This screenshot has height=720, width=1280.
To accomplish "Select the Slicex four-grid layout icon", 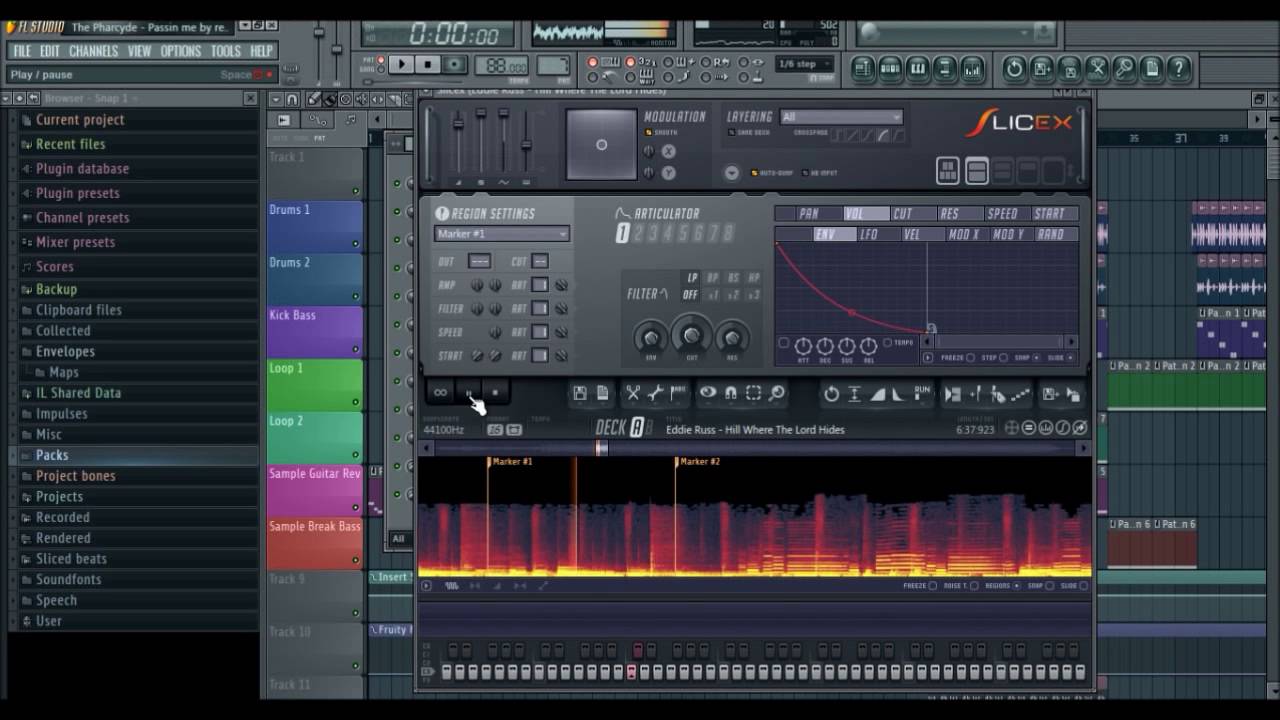I will 948,171.
